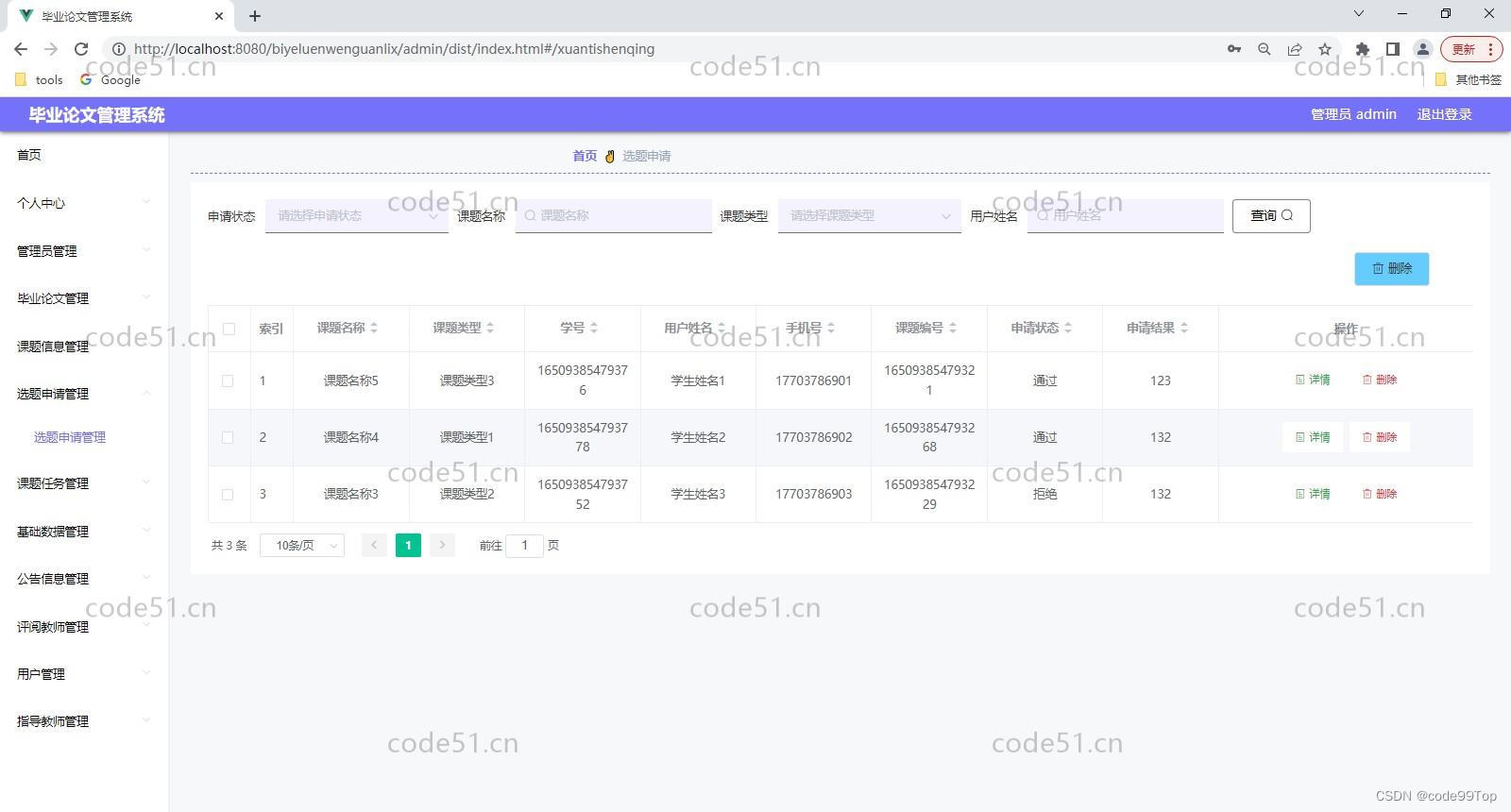The height and width of the screenshot is (812, 1511).
Task: Toggle the browser side panel icon
Action: (x=1392, y=49)
